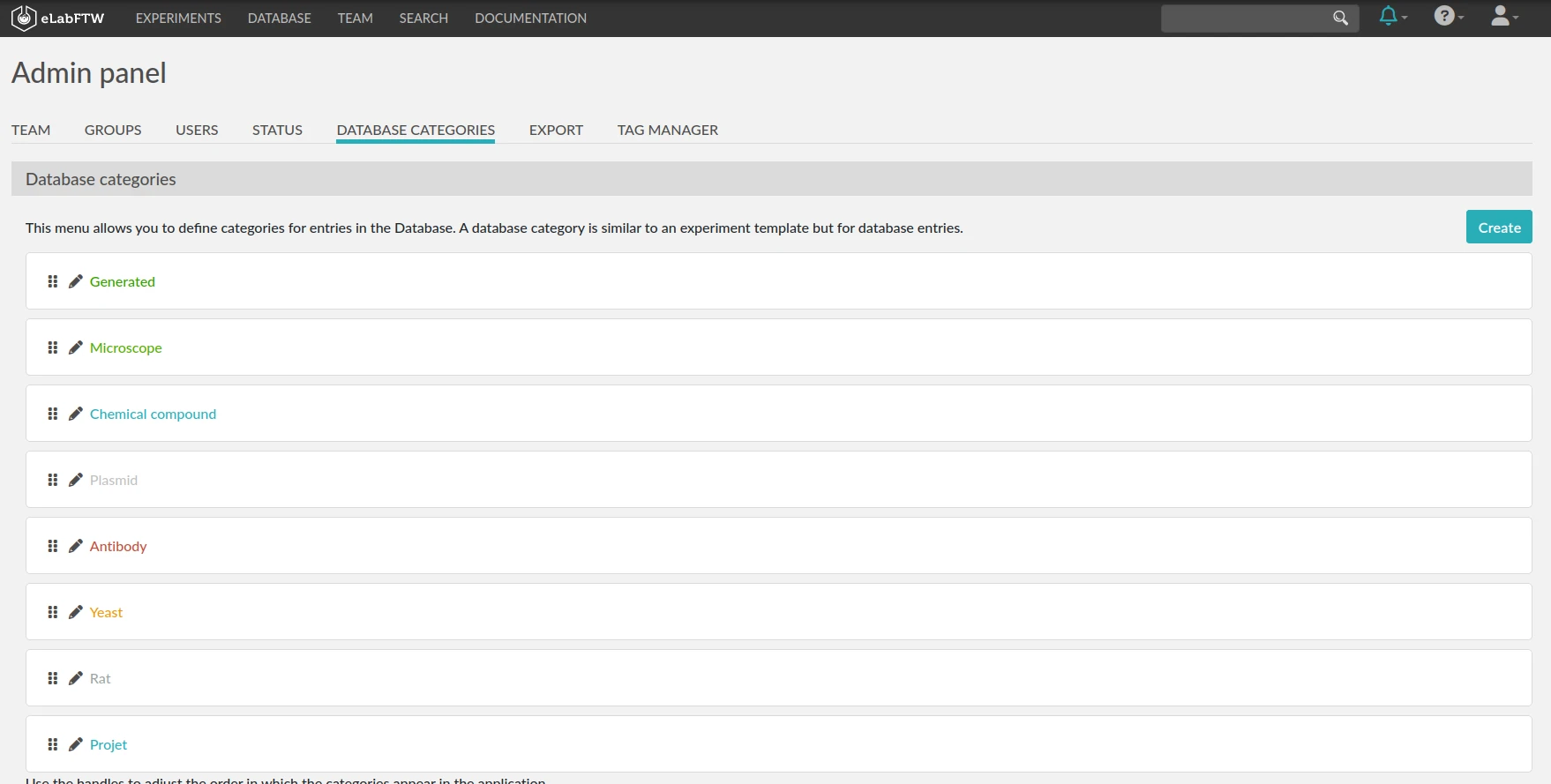The width and height of the screenshot is (1551, 784).
Task: Click the Projet category name
Action: (x=109, y=744)
